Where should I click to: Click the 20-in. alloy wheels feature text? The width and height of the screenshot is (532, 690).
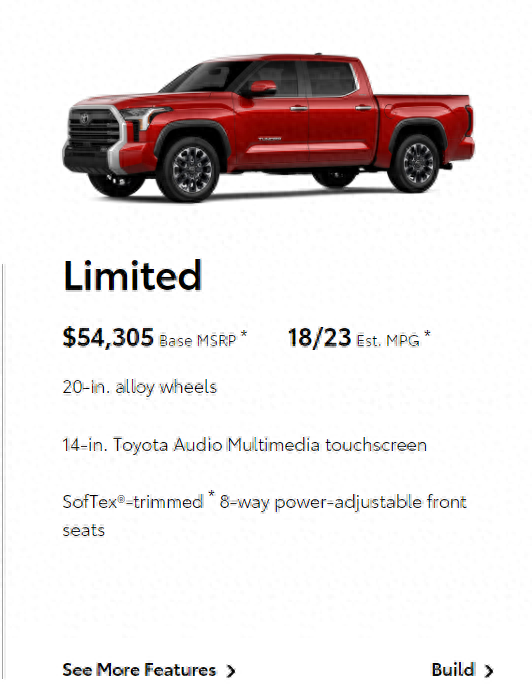click(139, 387)
